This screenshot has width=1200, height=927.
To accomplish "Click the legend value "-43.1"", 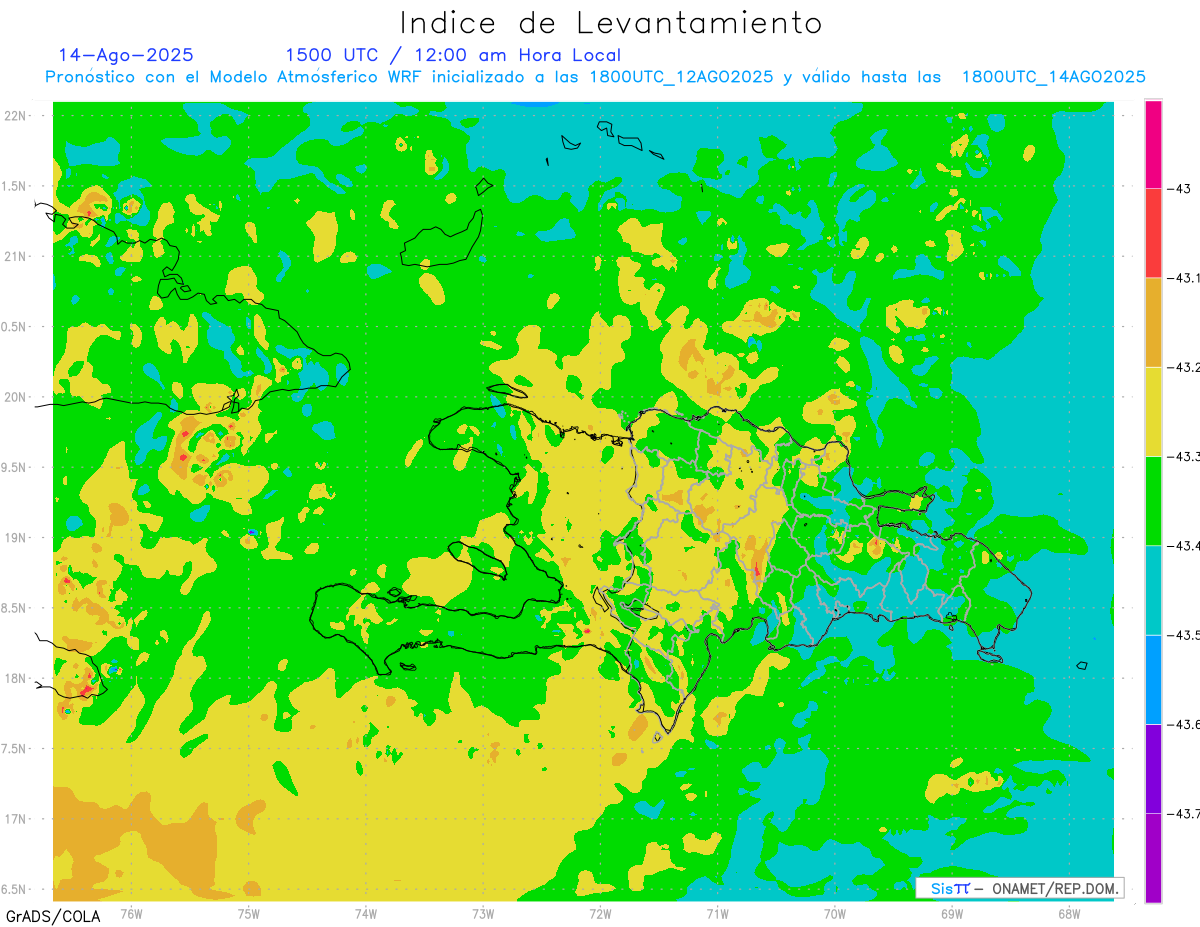I will point(1184,278).
